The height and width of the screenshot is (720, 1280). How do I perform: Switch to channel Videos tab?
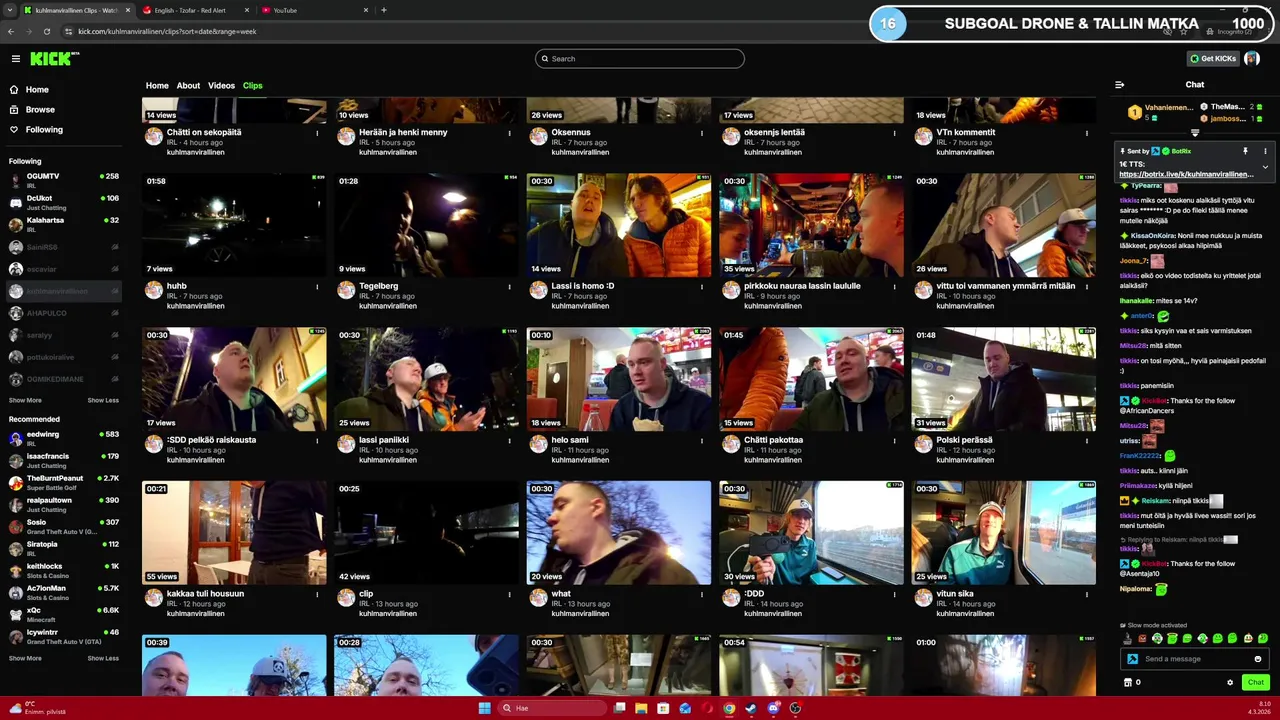[221, 86]
